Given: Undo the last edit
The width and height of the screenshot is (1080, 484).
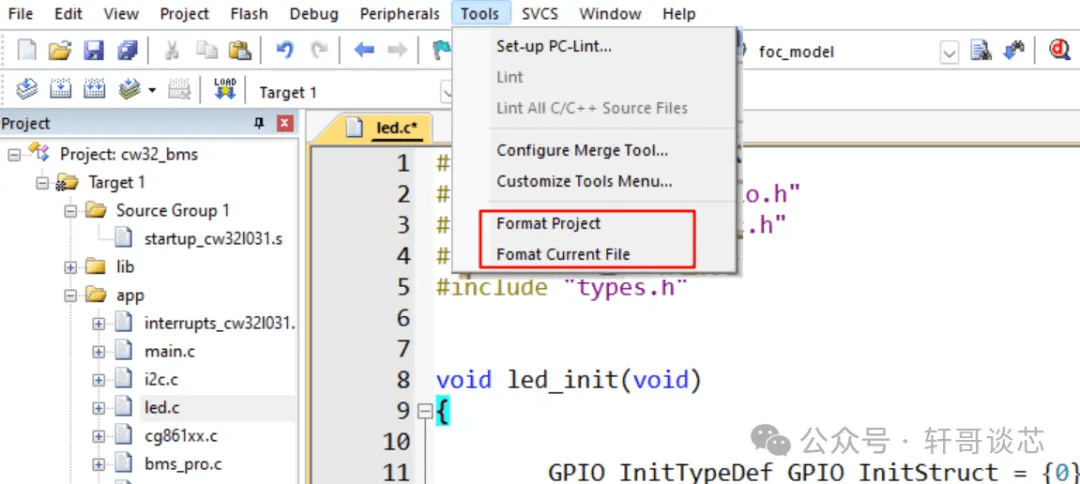Looking at the screenshot, I should pos(285,50).
